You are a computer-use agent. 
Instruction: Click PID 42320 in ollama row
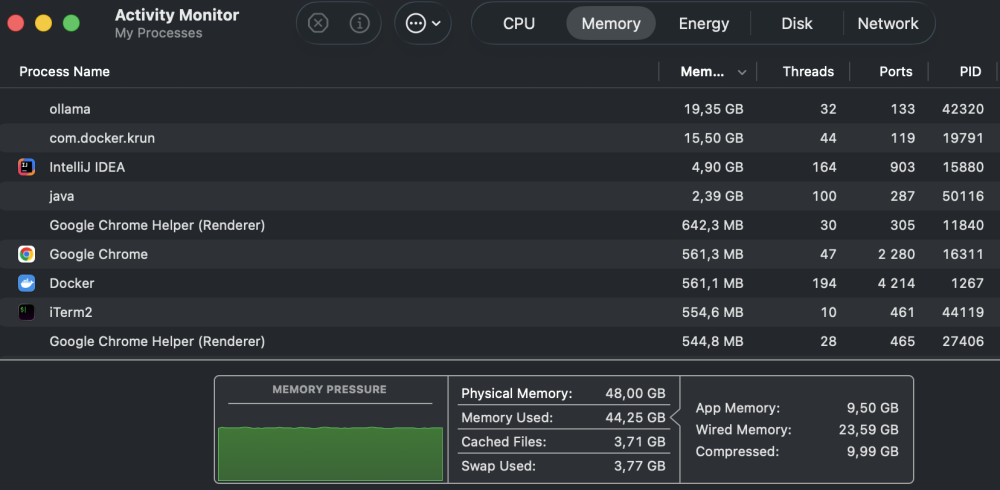963,109
